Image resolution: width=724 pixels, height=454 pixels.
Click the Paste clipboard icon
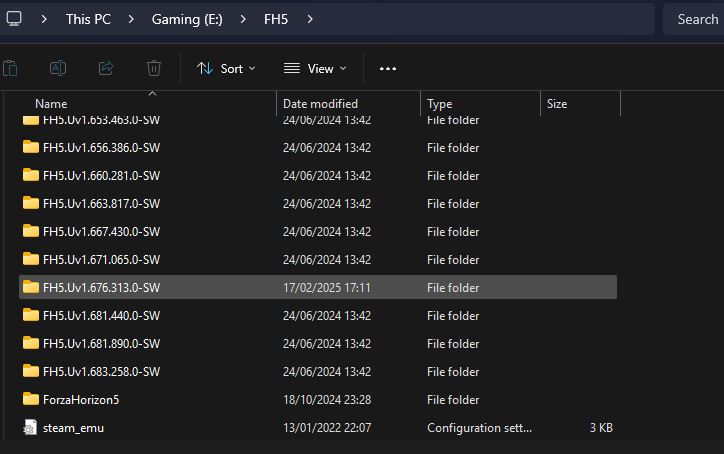[10, 68]
